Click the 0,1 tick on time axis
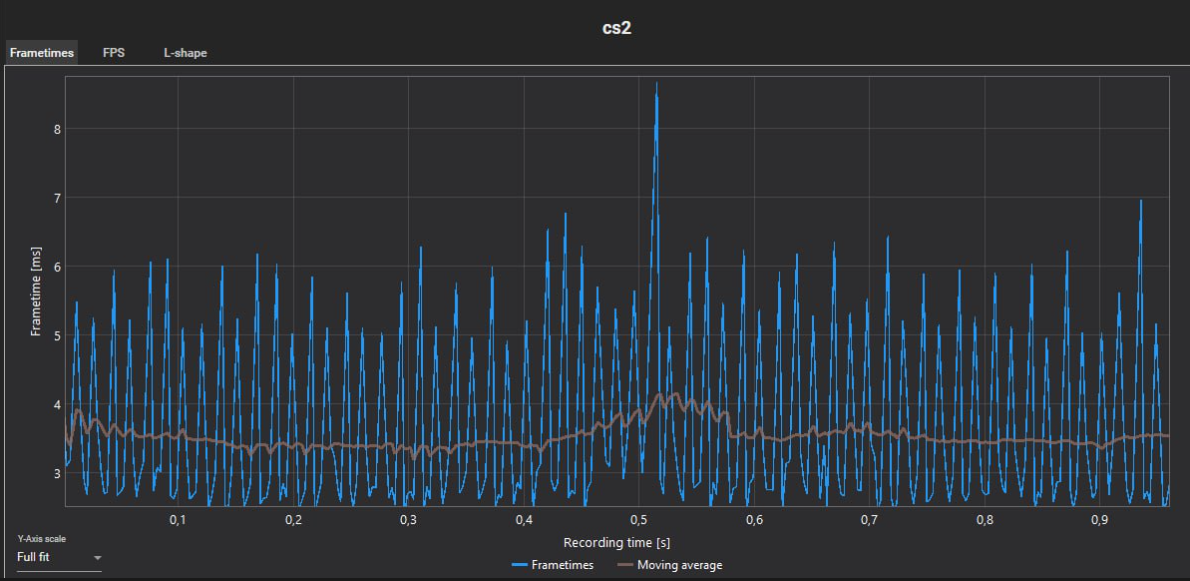 click(178, 521)
